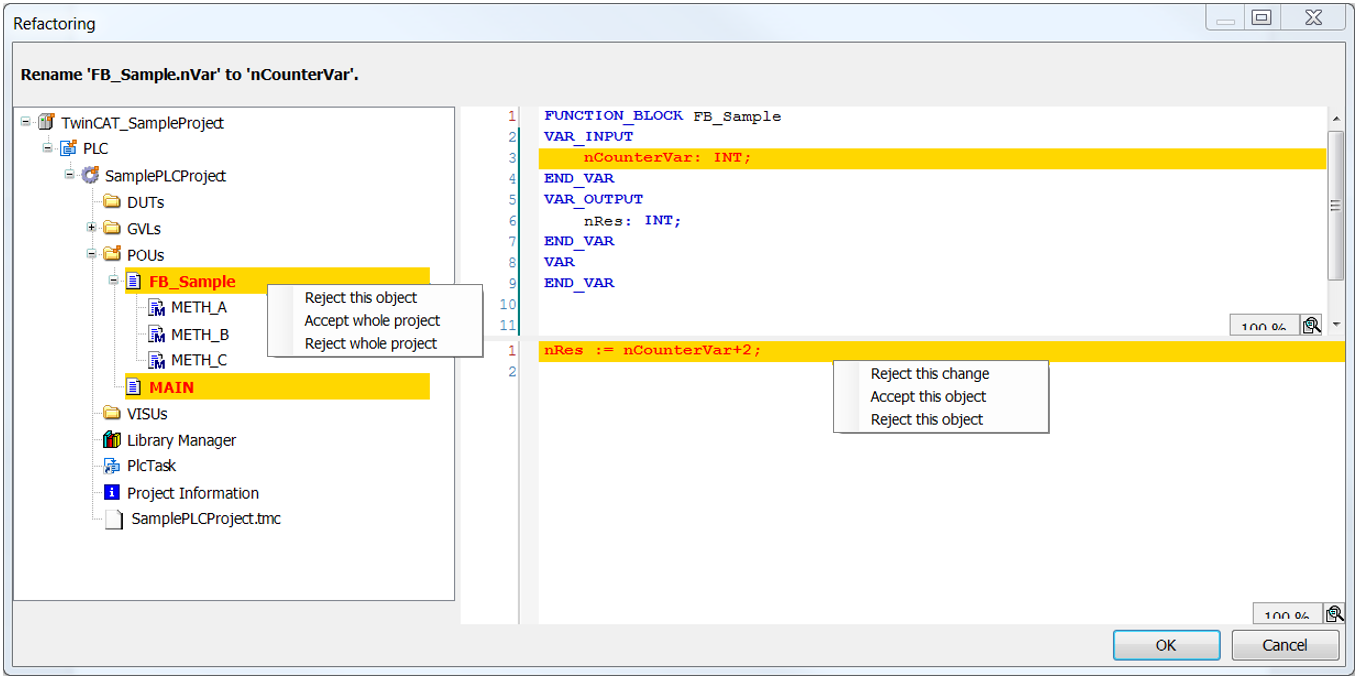
Task: Select the 'FB_Sample' tree item text
Action: pos(192,282)
